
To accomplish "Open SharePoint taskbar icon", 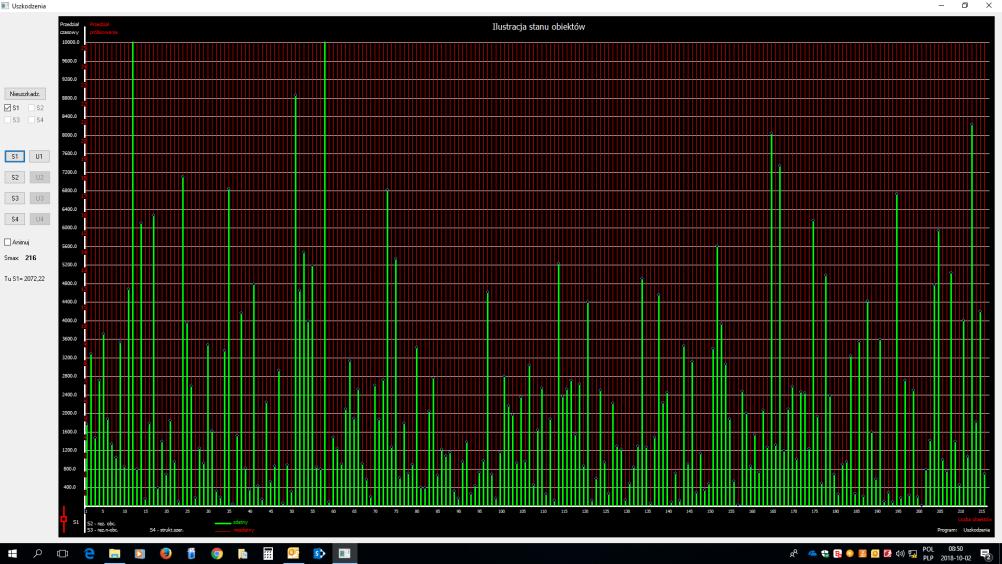I will click(x=319, y=553).
